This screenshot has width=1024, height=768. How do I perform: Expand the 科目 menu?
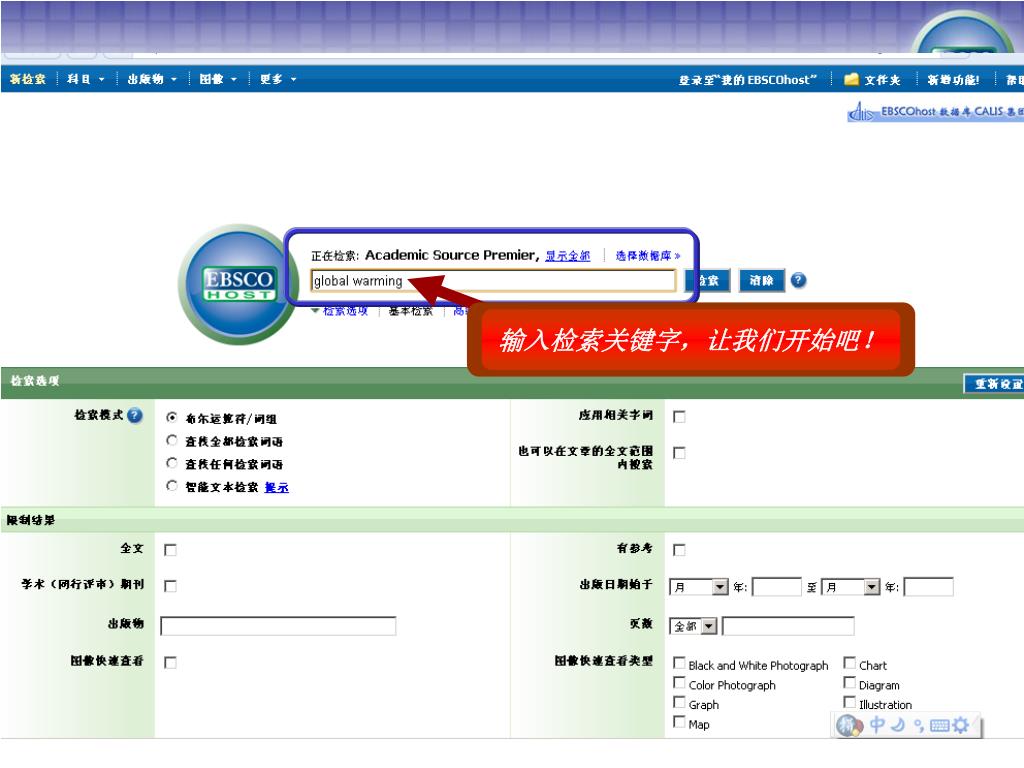86,79
